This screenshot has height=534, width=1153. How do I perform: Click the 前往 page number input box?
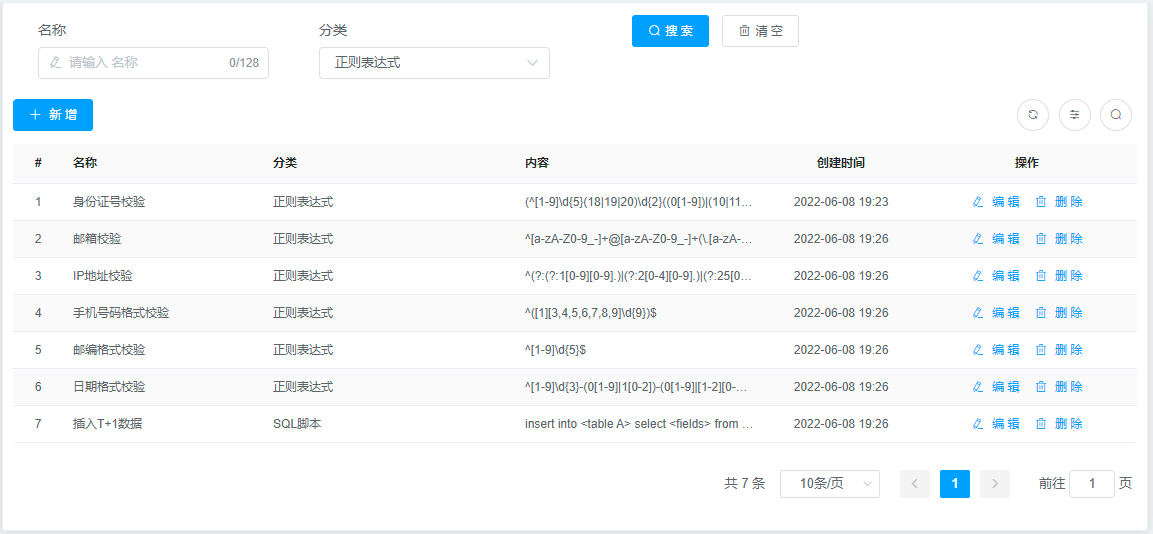[1091, 484]
